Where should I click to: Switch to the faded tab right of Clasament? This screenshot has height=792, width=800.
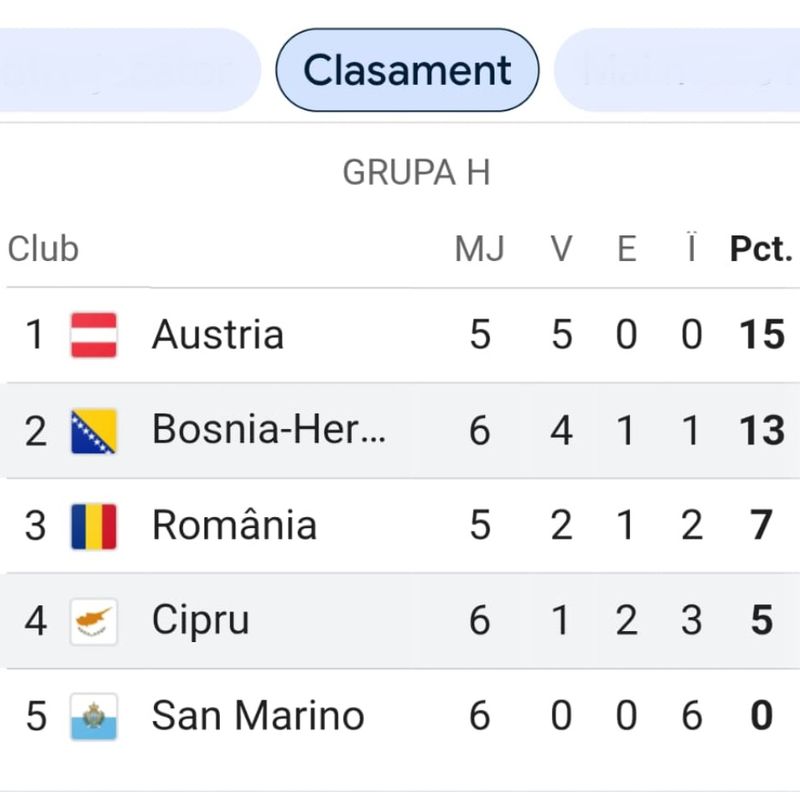[676, 70]
